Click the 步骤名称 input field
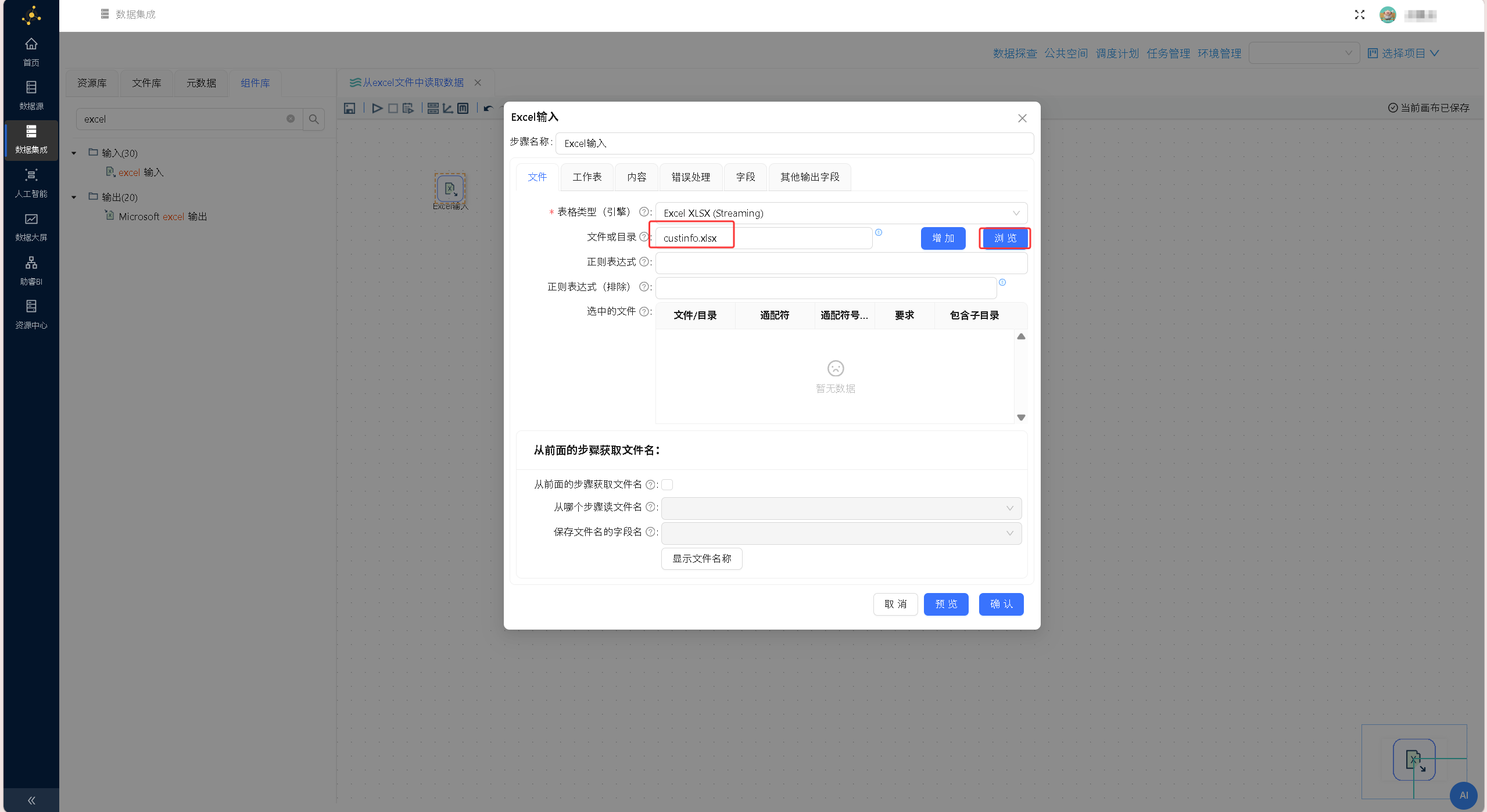This screenshot has width=1487, height=812. click(794, 143)
